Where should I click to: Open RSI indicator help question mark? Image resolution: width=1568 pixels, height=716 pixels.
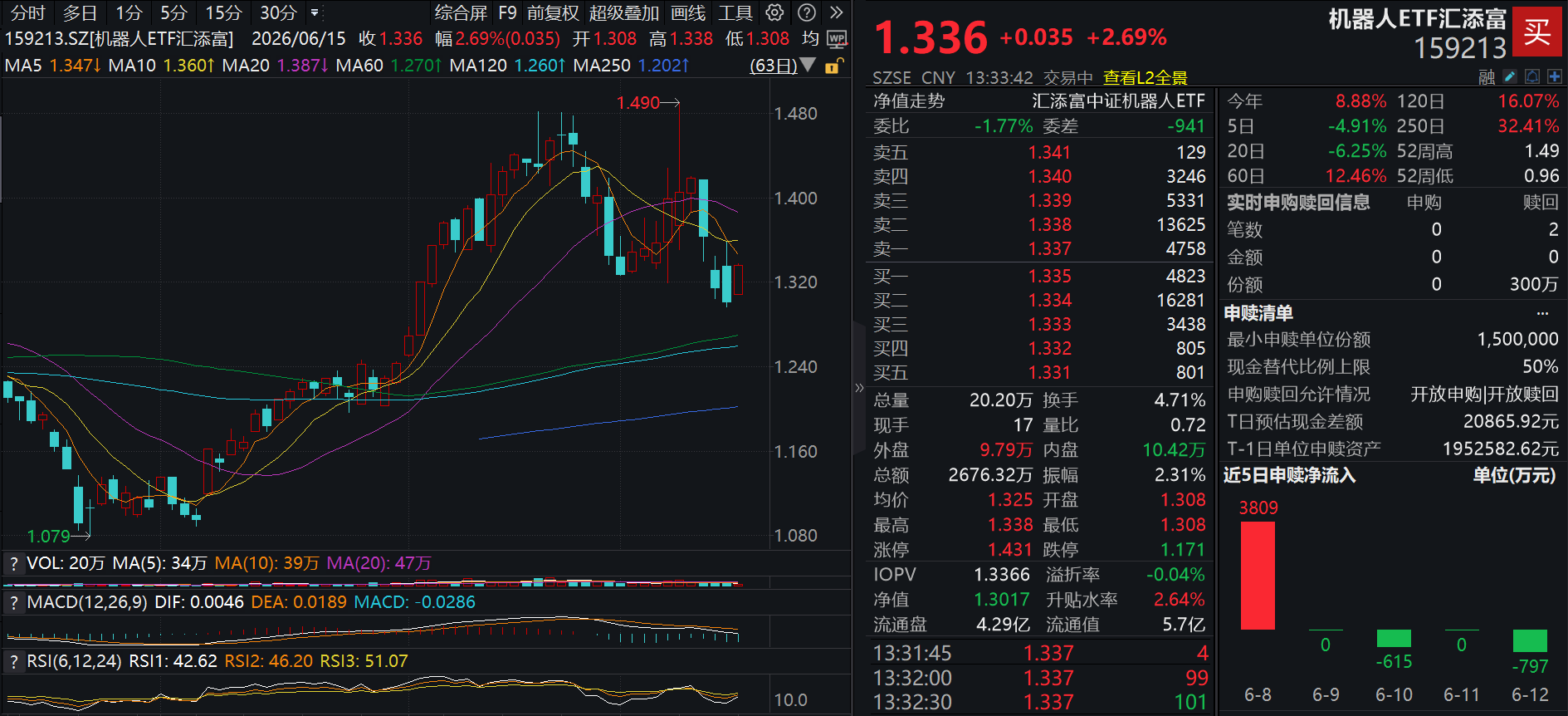pyautogui.click(x=13, y=661)
